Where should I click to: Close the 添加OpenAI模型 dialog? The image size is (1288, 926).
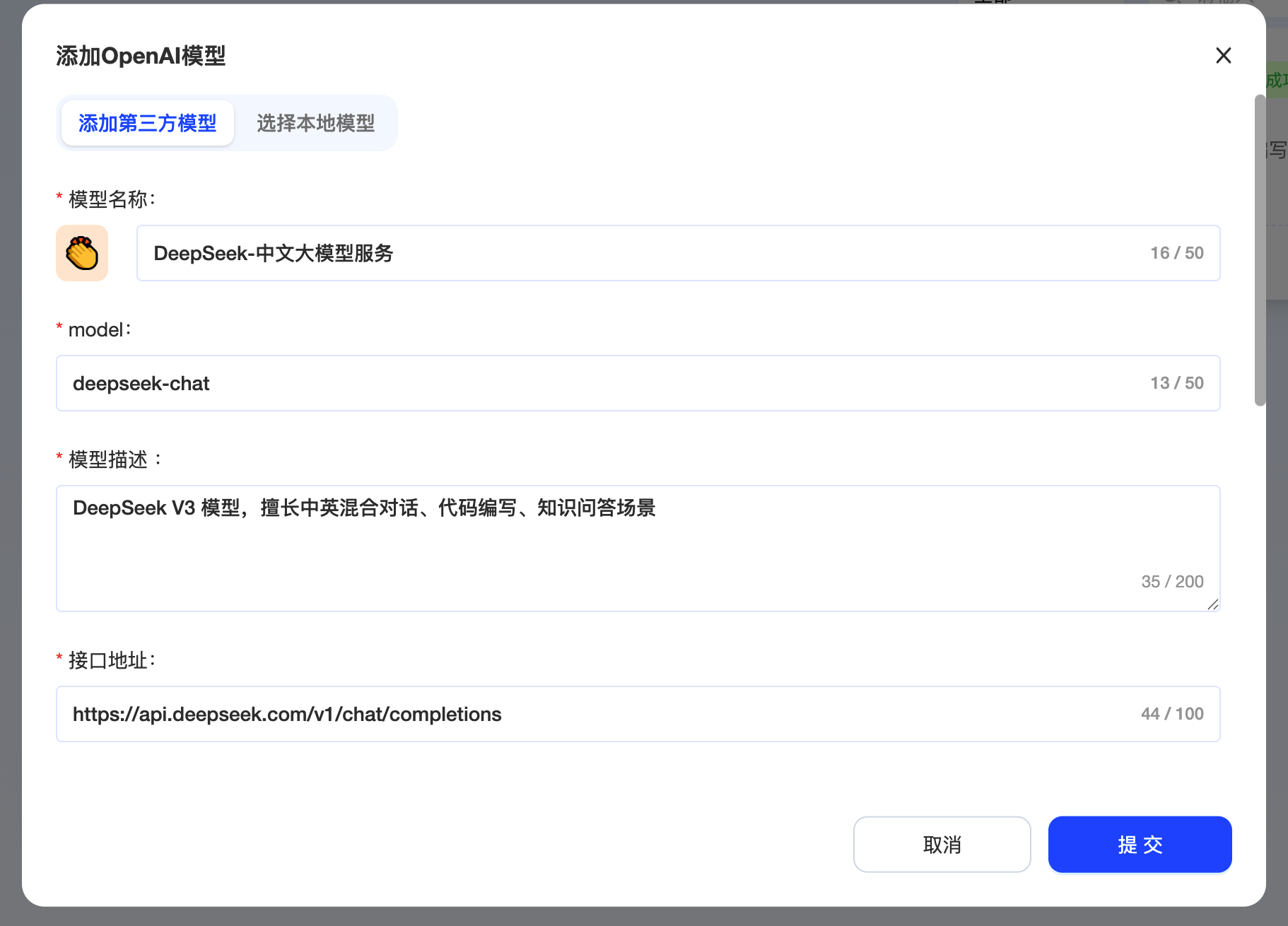pos(1223,55)
